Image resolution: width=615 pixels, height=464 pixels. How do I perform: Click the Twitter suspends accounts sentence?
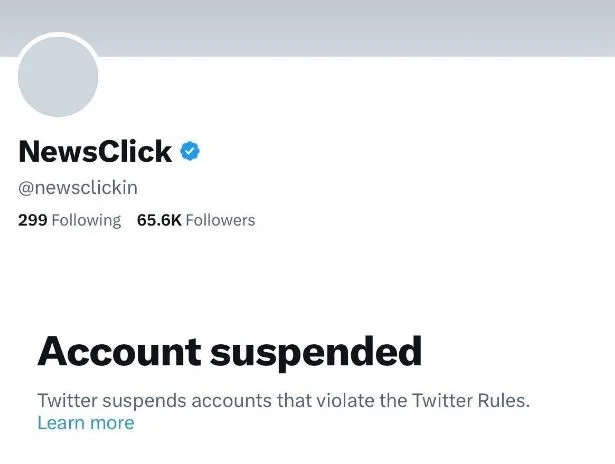[x=283, y=400]
